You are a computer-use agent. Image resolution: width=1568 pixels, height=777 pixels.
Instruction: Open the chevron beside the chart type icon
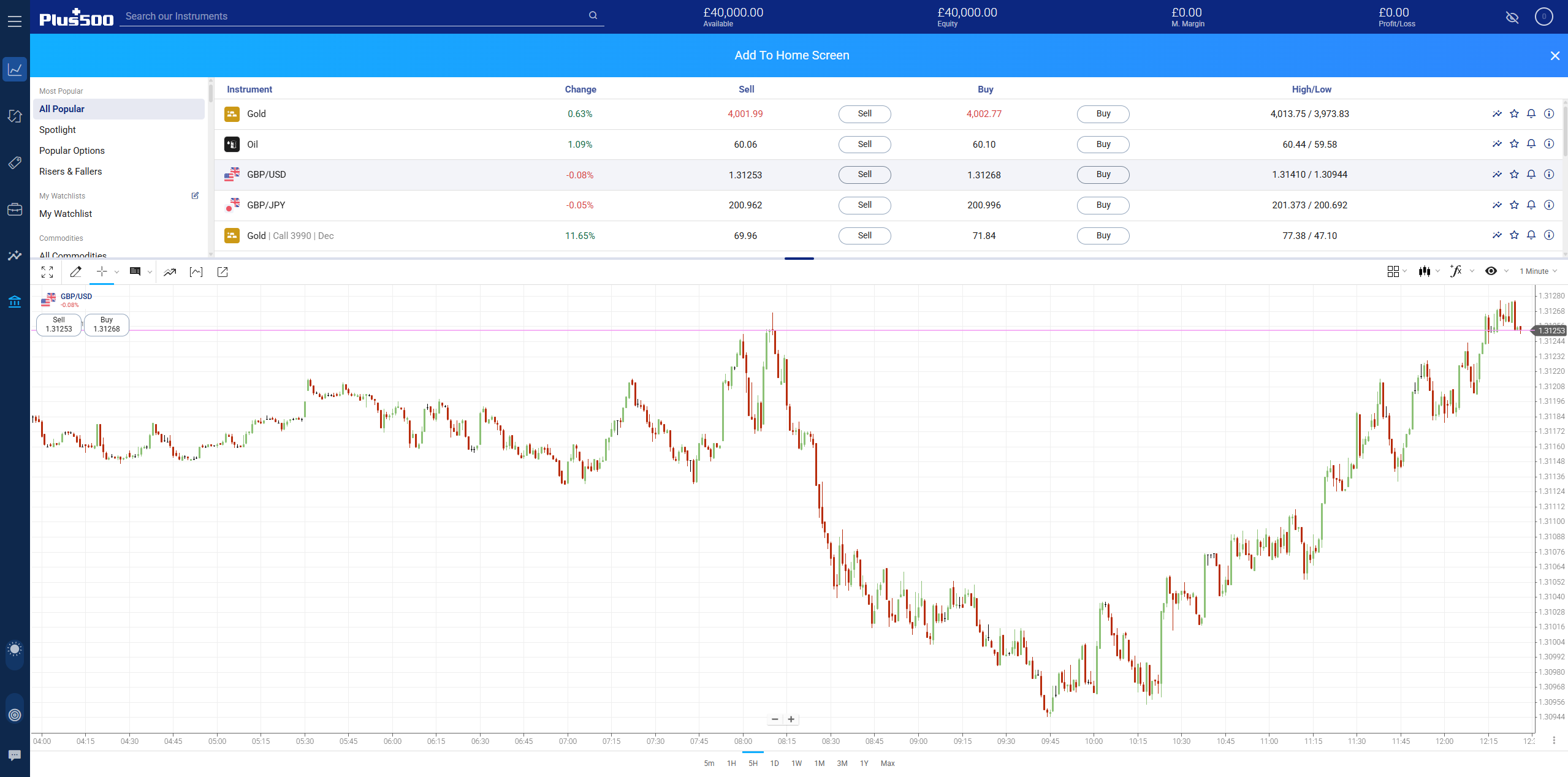coord(1437,271)
